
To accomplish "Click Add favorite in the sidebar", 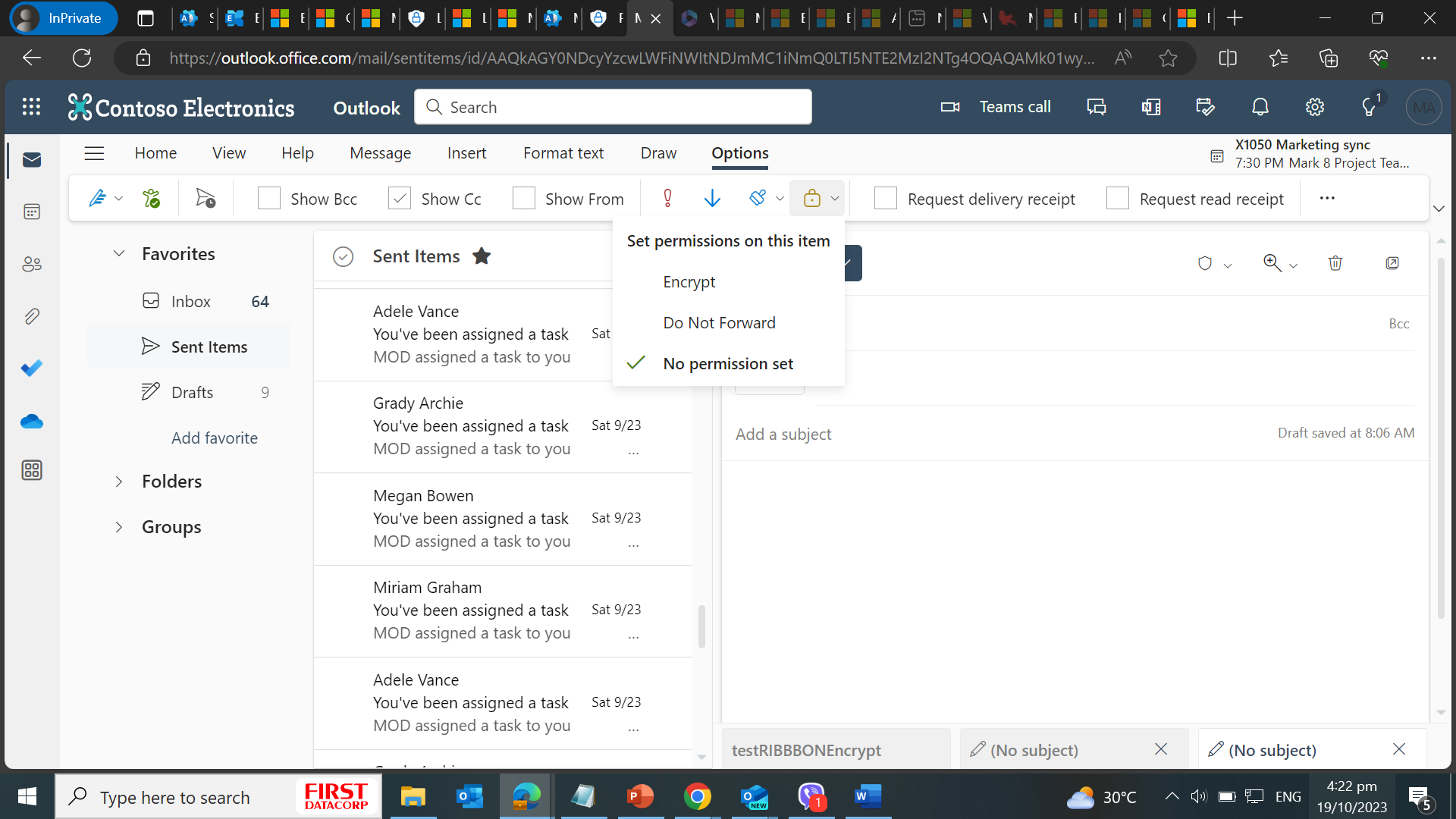I will (x=215, y=438).
